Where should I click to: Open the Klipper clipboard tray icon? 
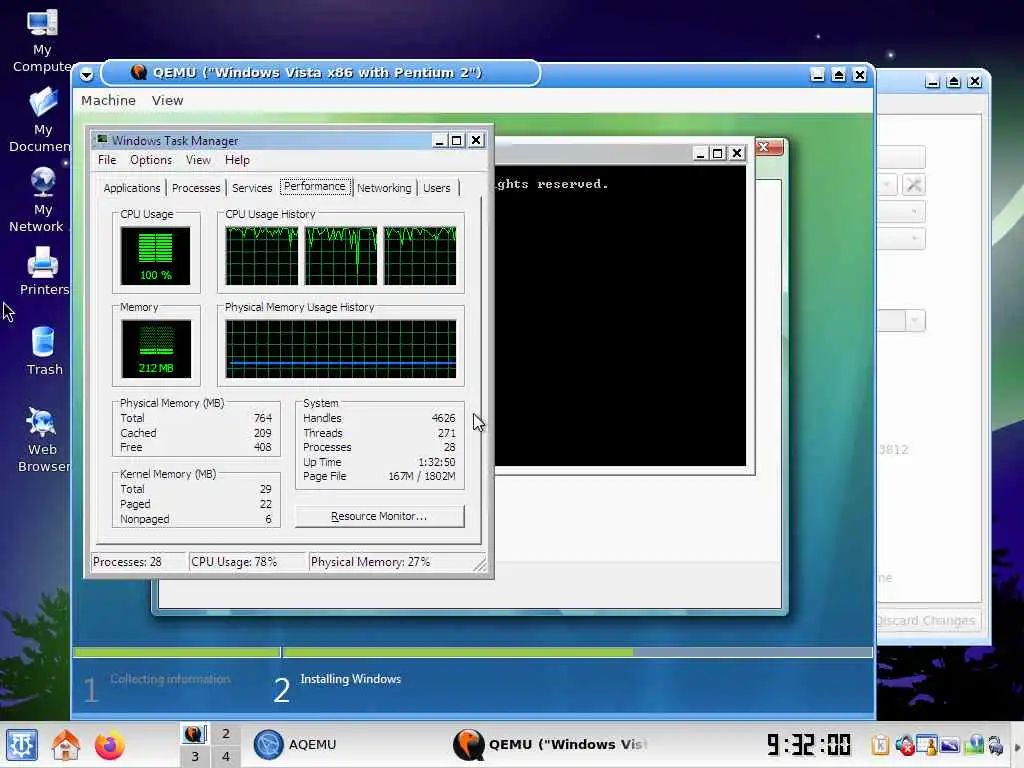click(880, 744)
